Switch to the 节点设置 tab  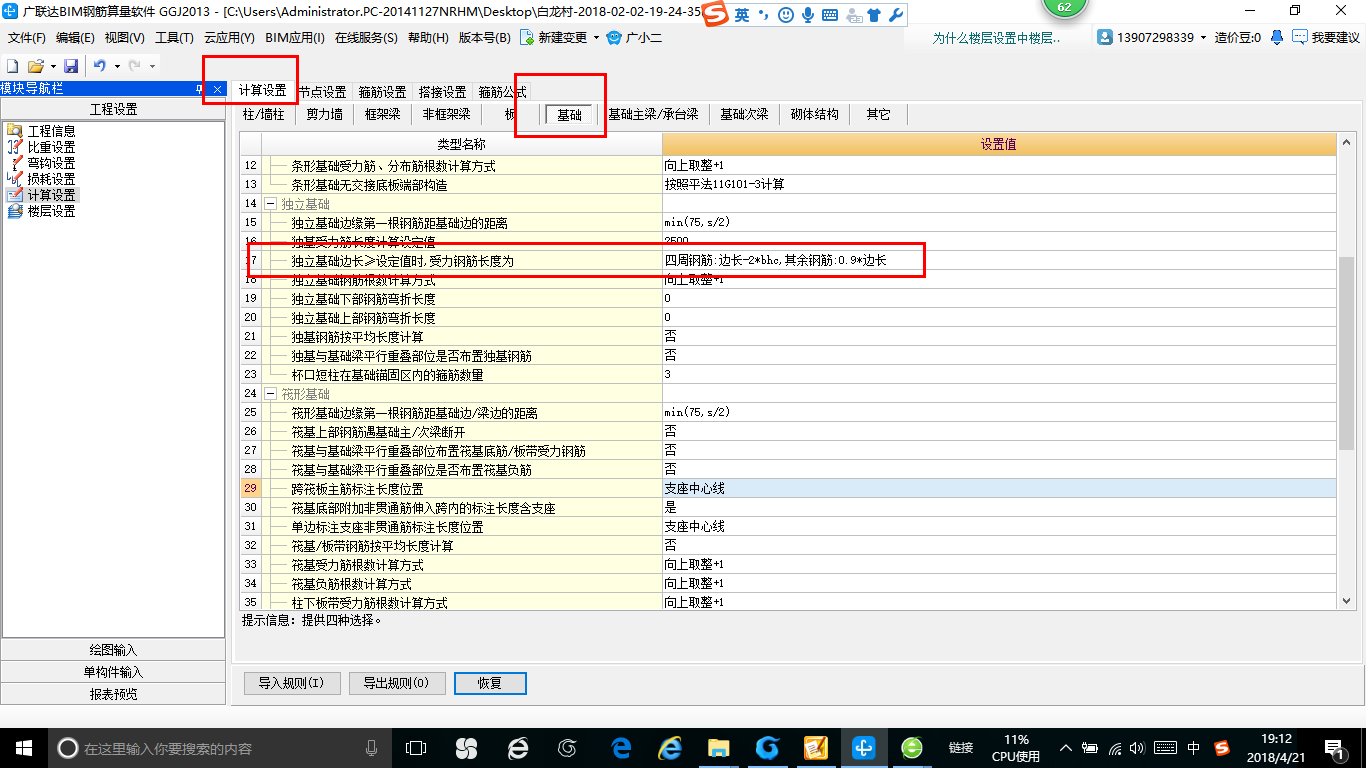(322, 92)
